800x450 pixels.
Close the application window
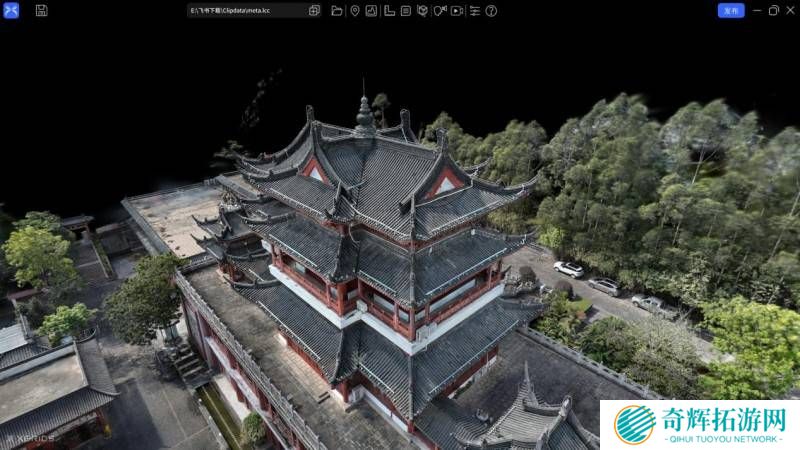[789, 10]
